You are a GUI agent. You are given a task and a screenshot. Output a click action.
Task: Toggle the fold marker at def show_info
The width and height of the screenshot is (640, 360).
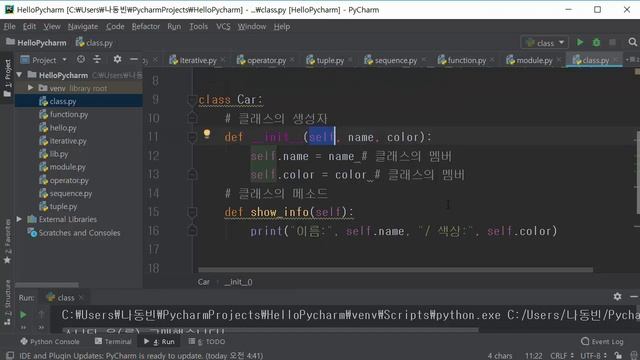pyautogui.click(x=192, y=212)
